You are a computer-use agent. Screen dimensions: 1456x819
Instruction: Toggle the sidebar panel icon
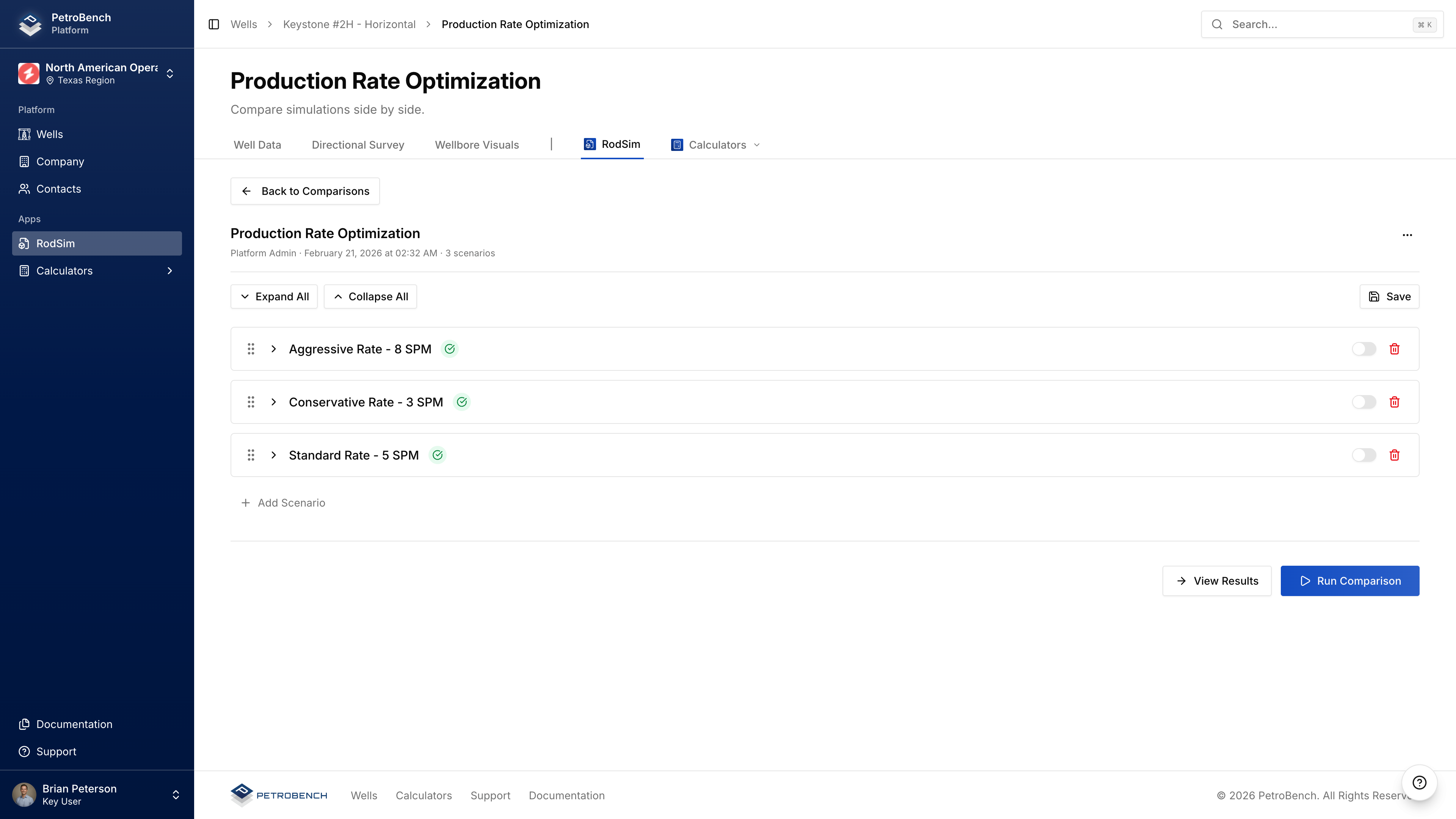click(x=213, y=24)
